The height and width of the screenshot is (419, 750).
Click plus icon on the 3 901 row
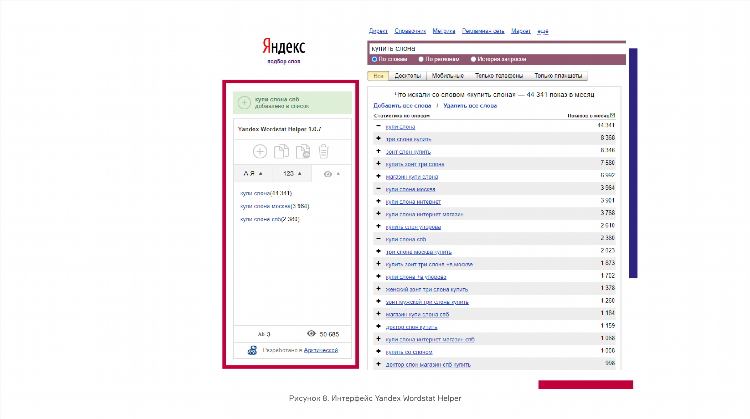pos(378,201)
